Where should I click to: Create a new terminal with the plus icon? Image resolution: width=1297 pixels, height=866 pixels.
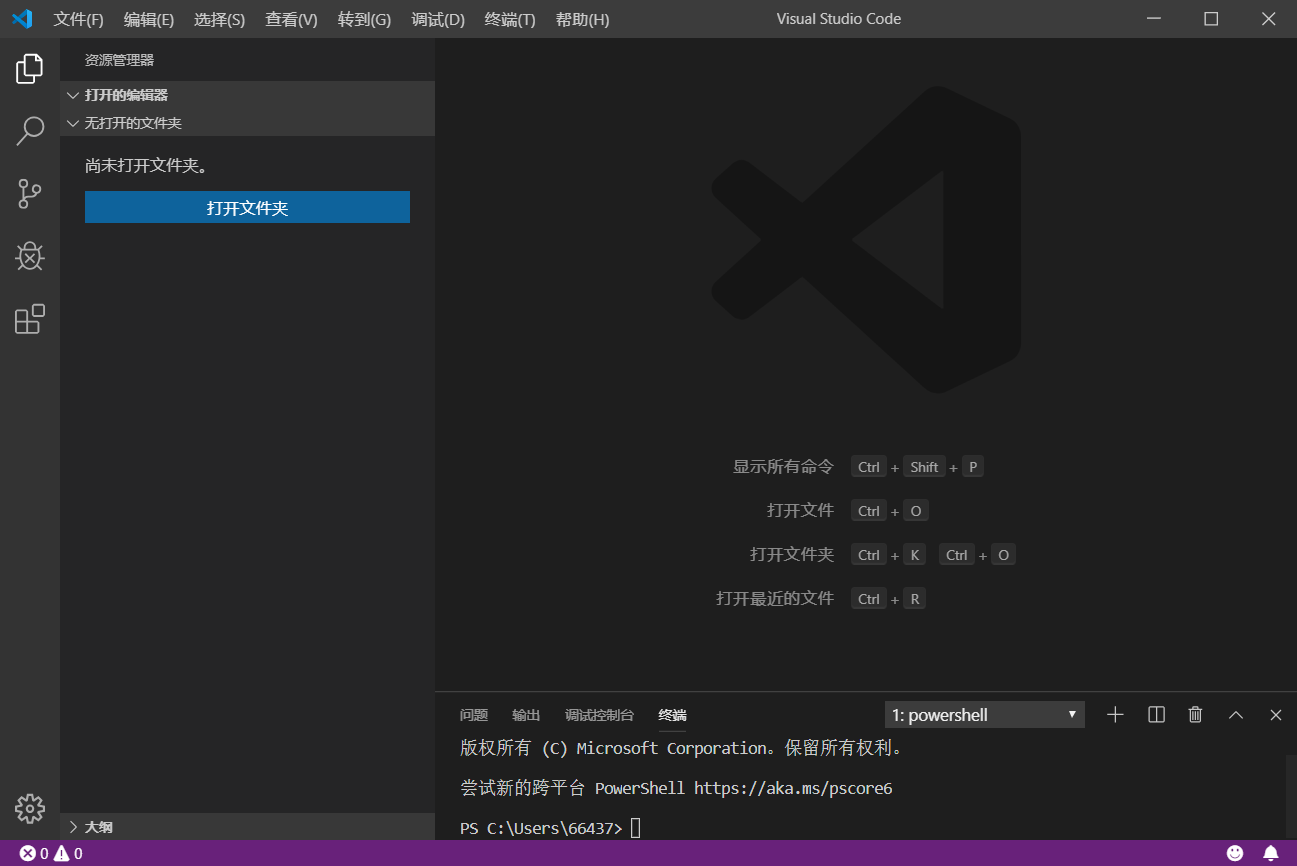pos(1114,714)
